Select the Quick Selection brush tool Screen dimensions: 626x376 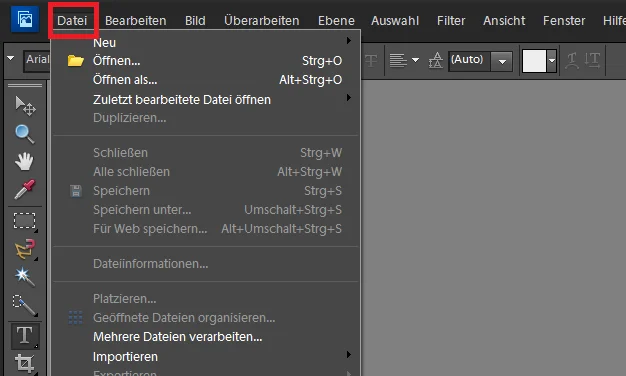click(25, 305)
